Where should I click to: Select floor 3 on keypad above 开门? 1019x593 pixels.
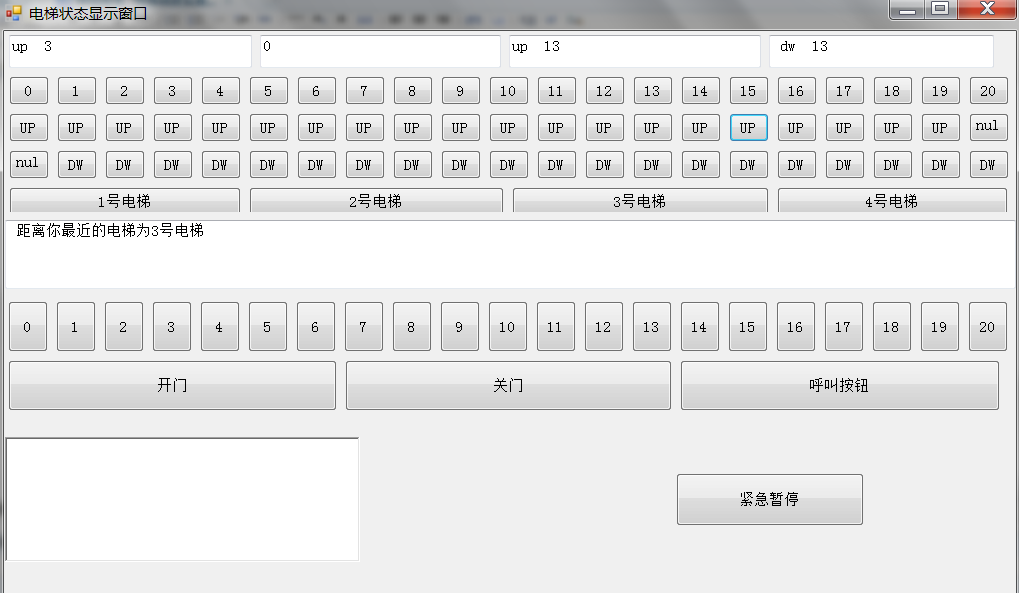pyautogui.click(x=172, y=326)
